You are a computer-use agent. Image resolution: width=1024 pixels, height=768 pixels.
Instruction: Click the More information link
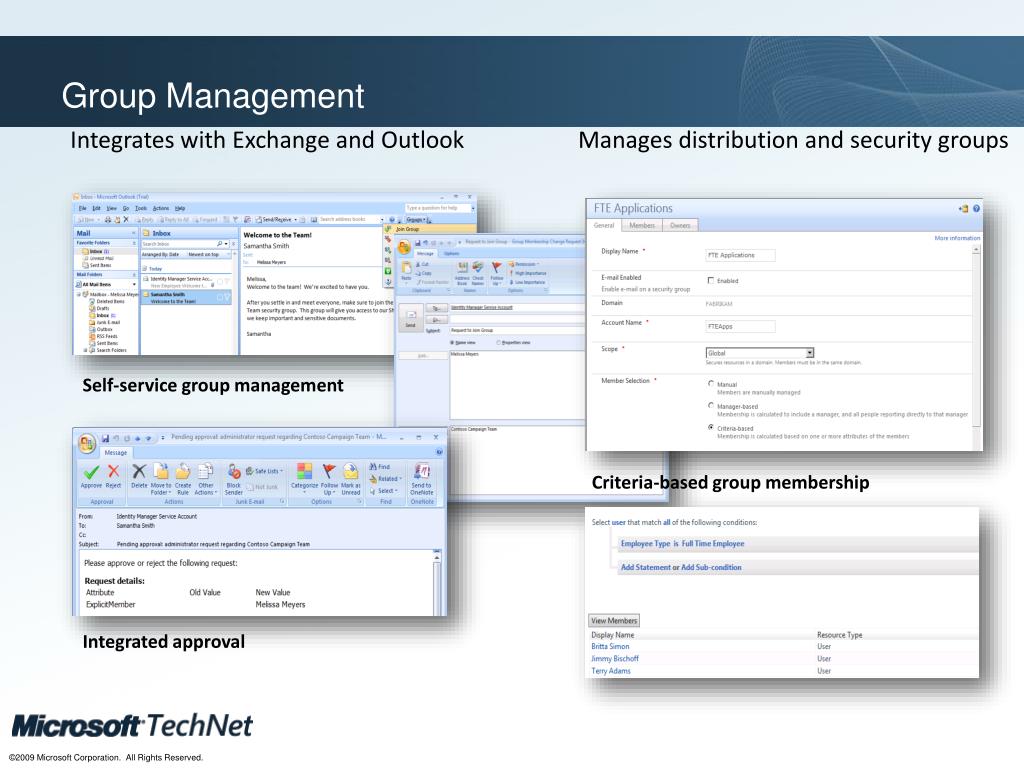[957, 238]
